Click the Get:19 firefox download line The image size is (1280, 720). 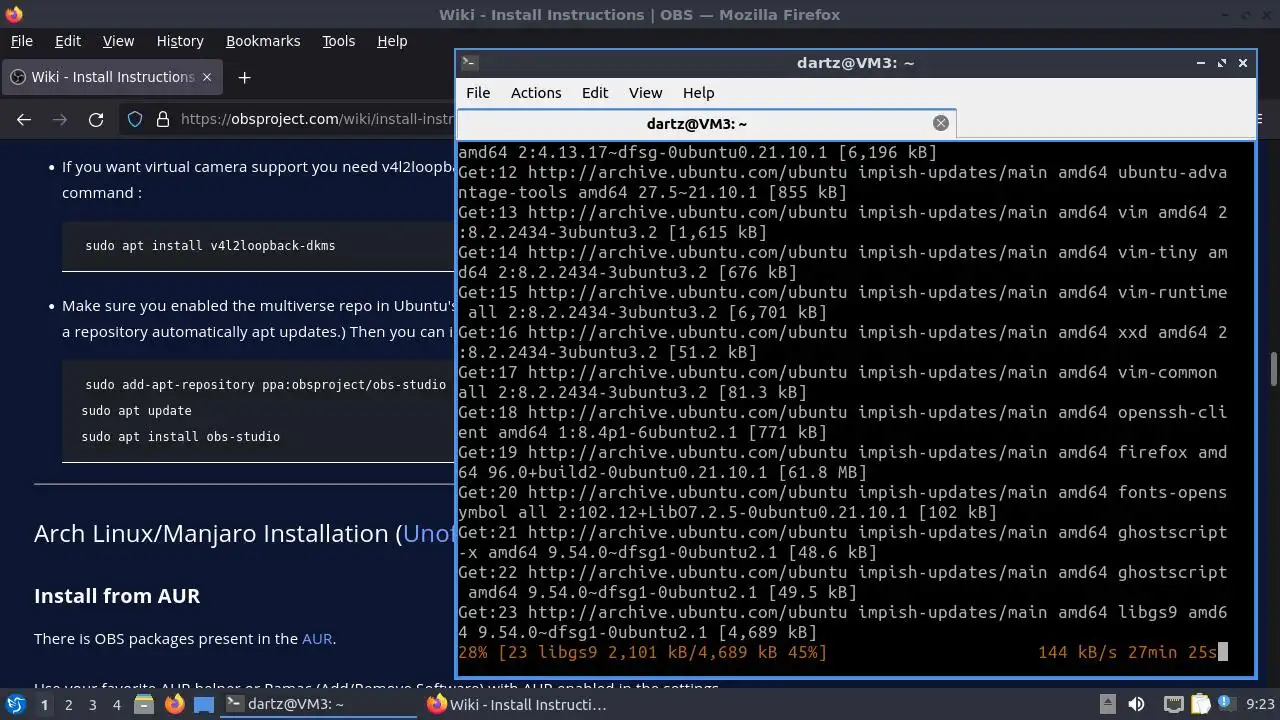point(842,462)
